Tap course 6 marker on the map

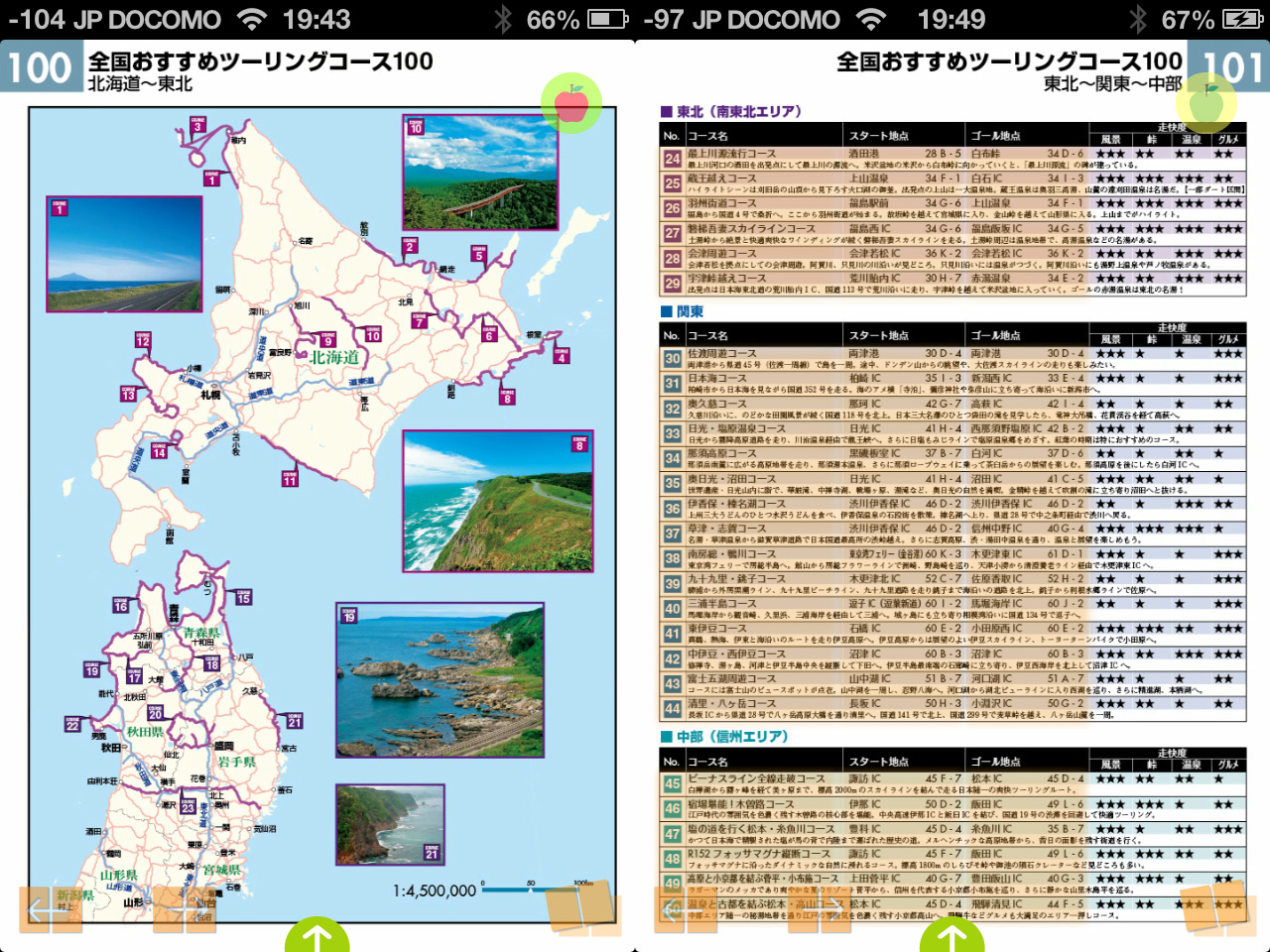click(x=488, y=334)
